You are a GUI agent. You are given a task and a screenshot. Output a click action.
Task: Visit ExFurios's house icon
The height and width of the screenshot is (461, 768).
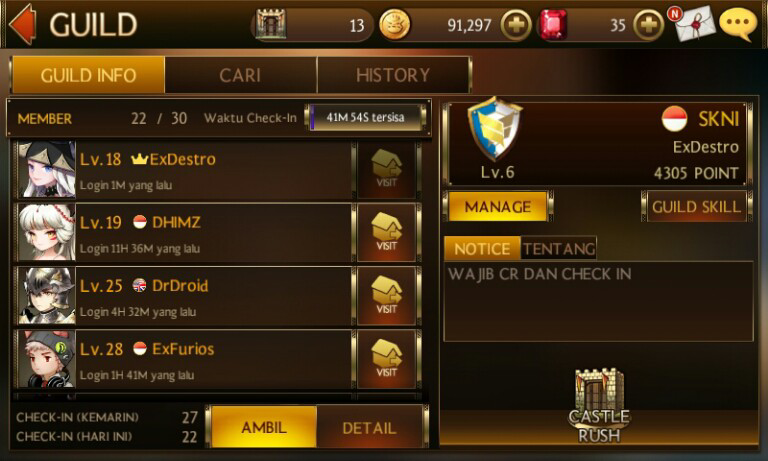coord(387,359)
